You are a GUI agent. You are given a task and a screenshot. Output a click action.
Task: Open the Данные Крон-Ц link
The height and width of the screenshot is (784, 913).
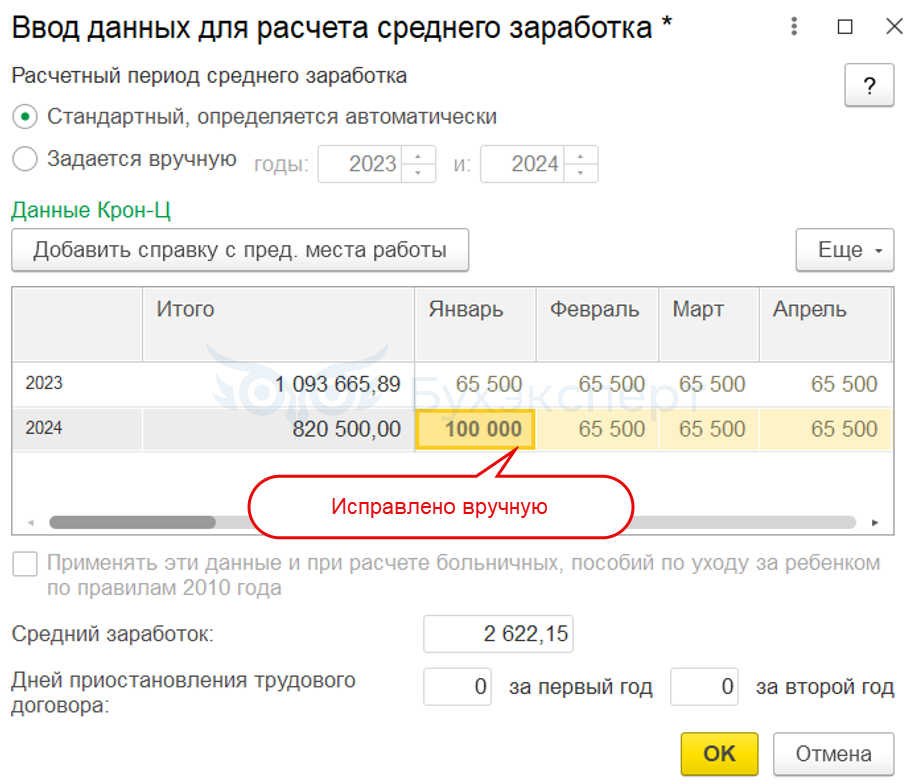click(91, 210)
